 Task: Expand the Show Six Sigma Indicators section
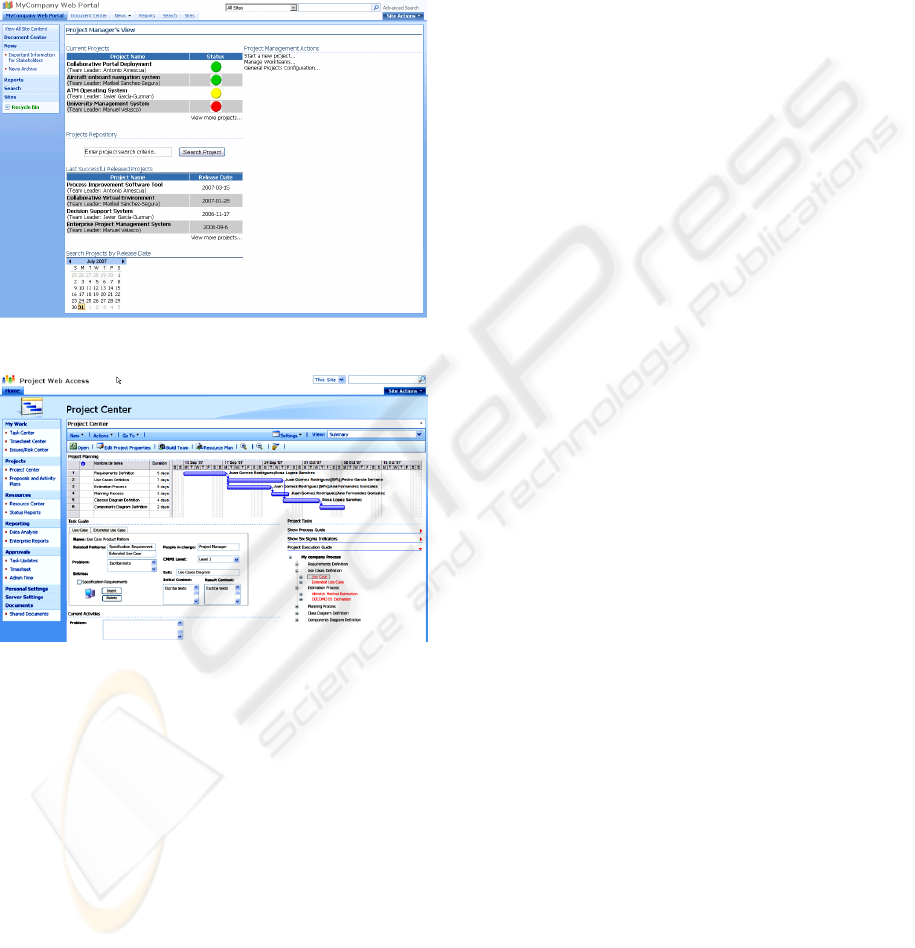pyautogui.click(x=421, y=540)
